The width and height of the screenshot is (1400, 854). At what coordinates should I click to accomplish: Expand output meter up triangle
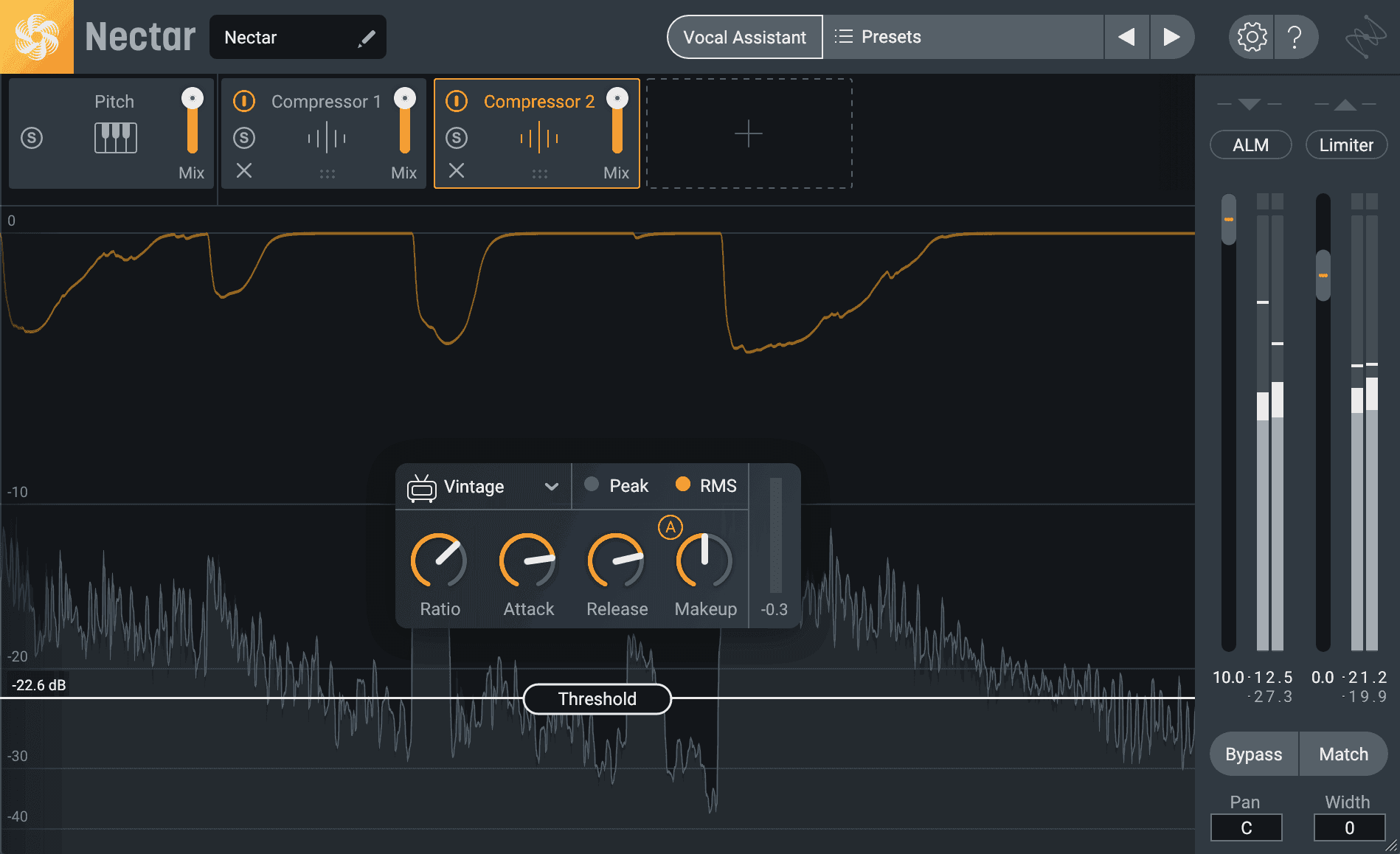click(x=1345, y=104)
